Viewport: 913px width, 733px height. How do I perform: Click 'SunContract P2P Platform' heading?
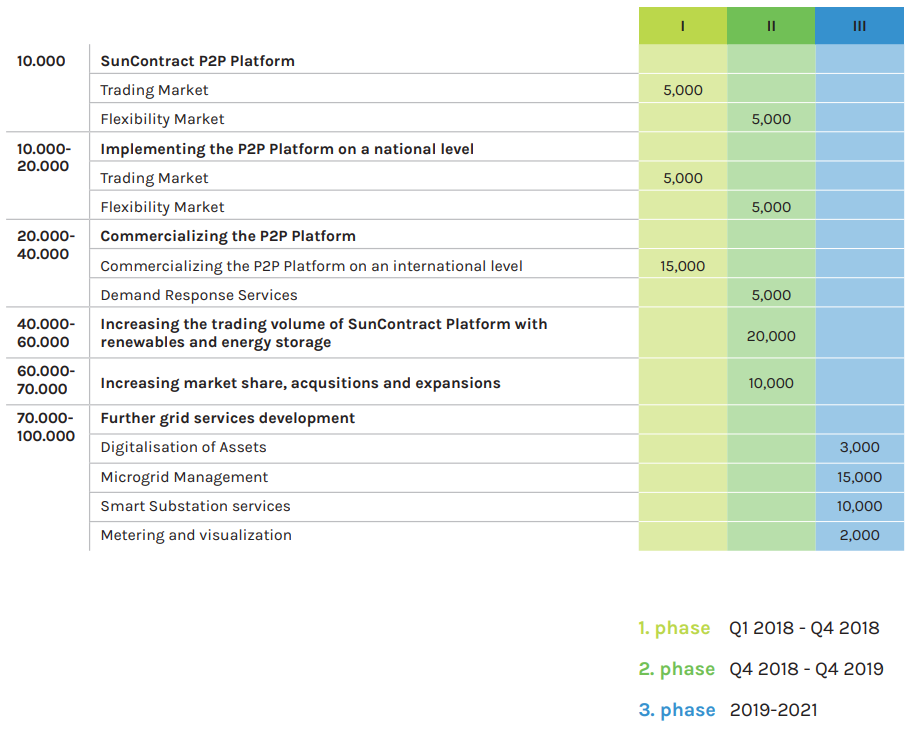tap(197, 61)
